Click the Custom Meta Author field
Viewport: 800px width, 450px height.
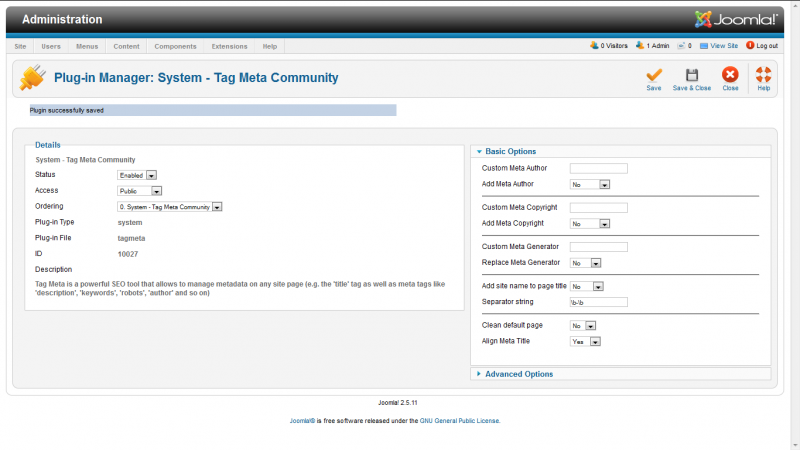tap(598, 168)
